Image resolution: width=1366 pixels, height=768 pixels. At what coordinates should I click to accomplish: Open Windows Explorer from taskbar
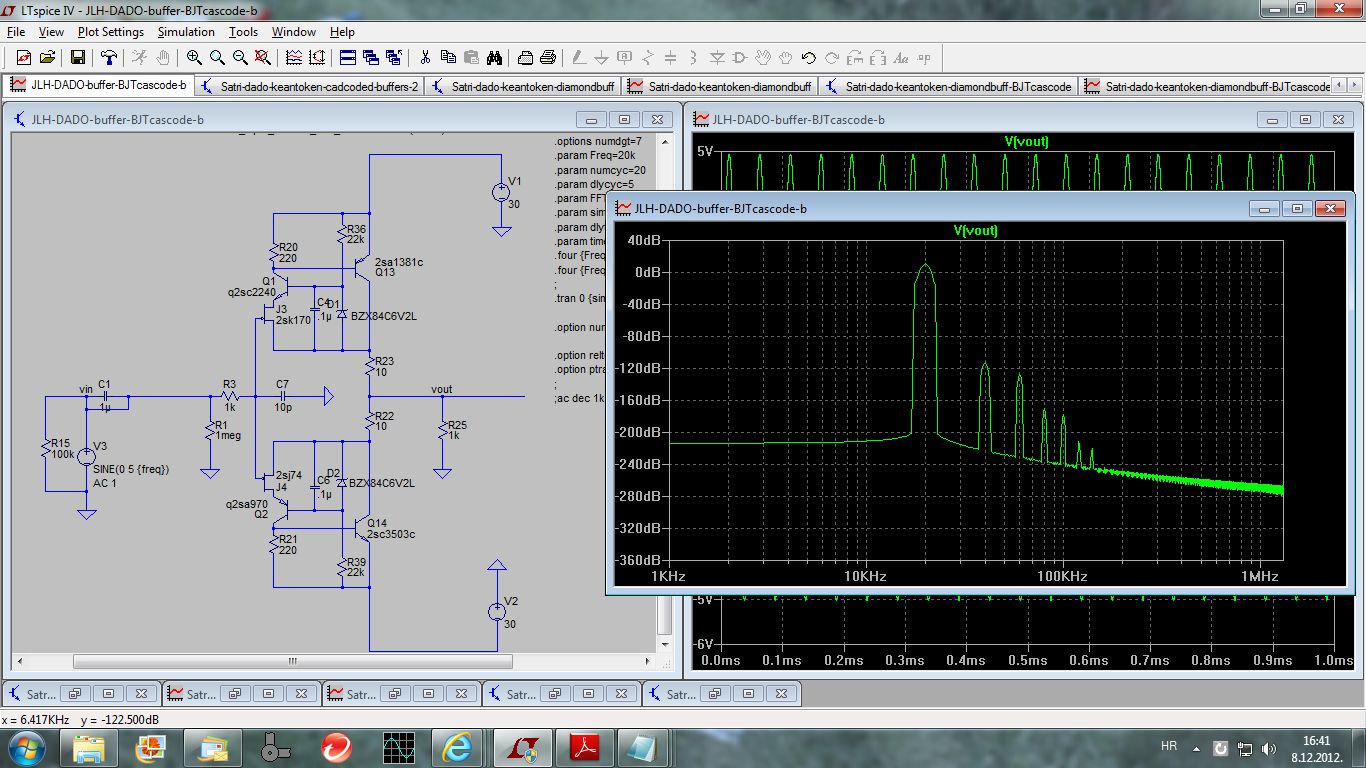click(x=88, y=746)
